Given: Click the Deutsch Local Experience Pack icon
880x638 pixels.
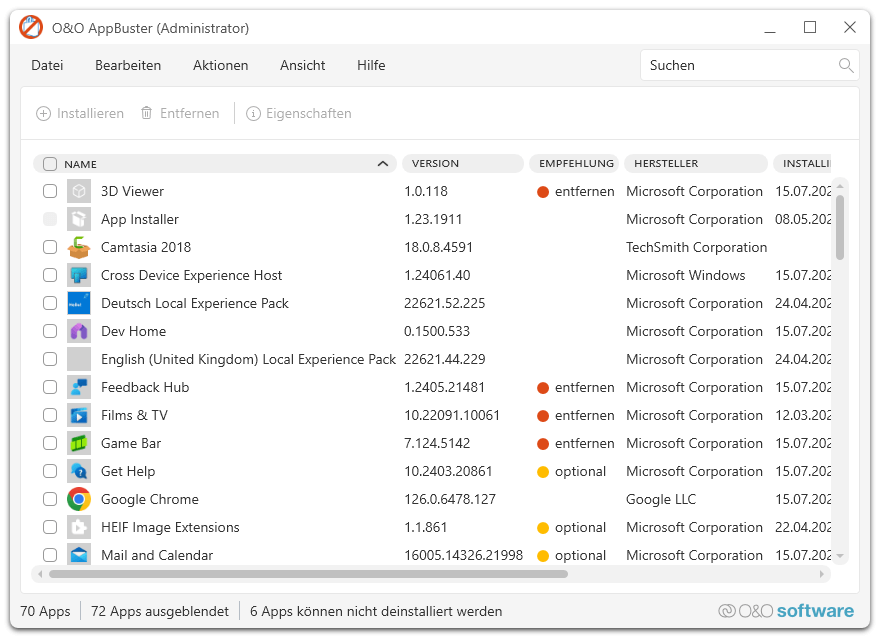Looking at the screenshot, I should tap(79, 304).
